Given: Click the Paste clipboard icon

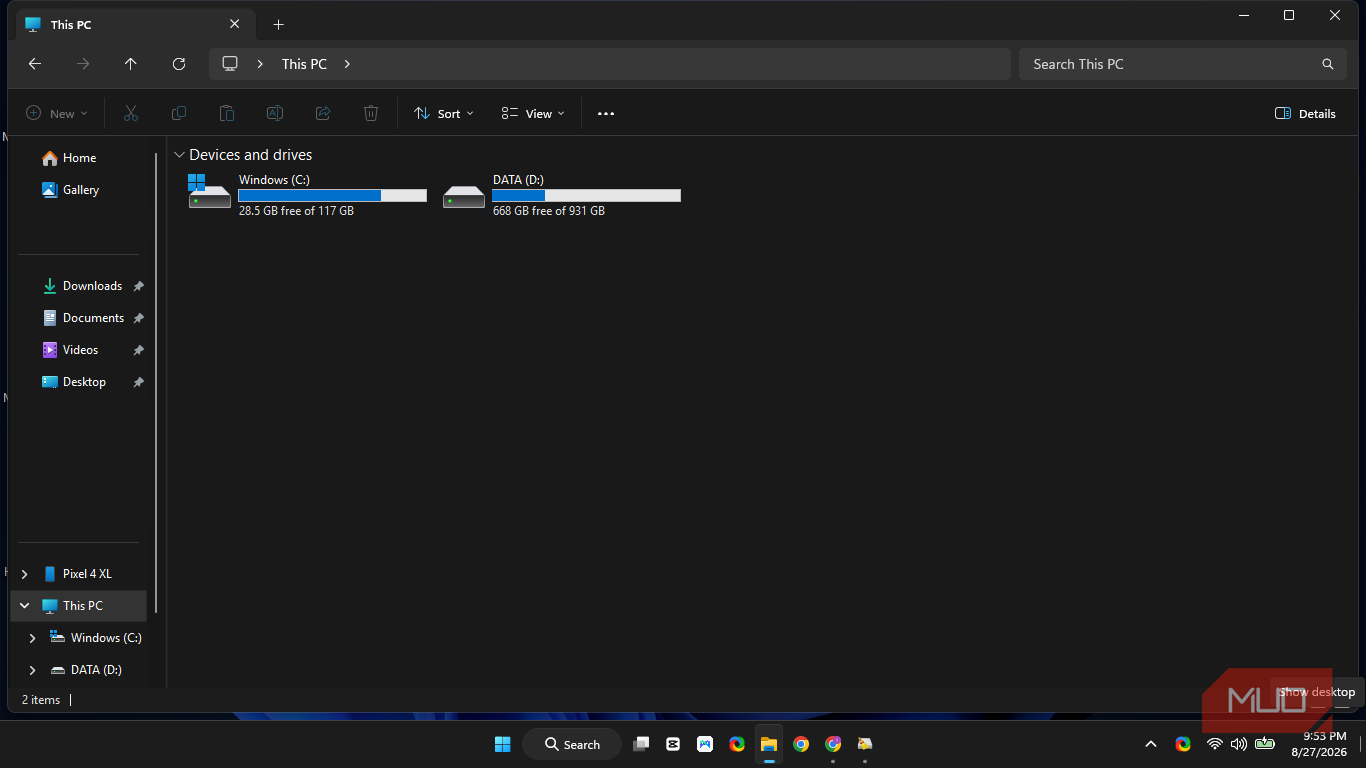Looking at the screenshot, I should point(227,114).
